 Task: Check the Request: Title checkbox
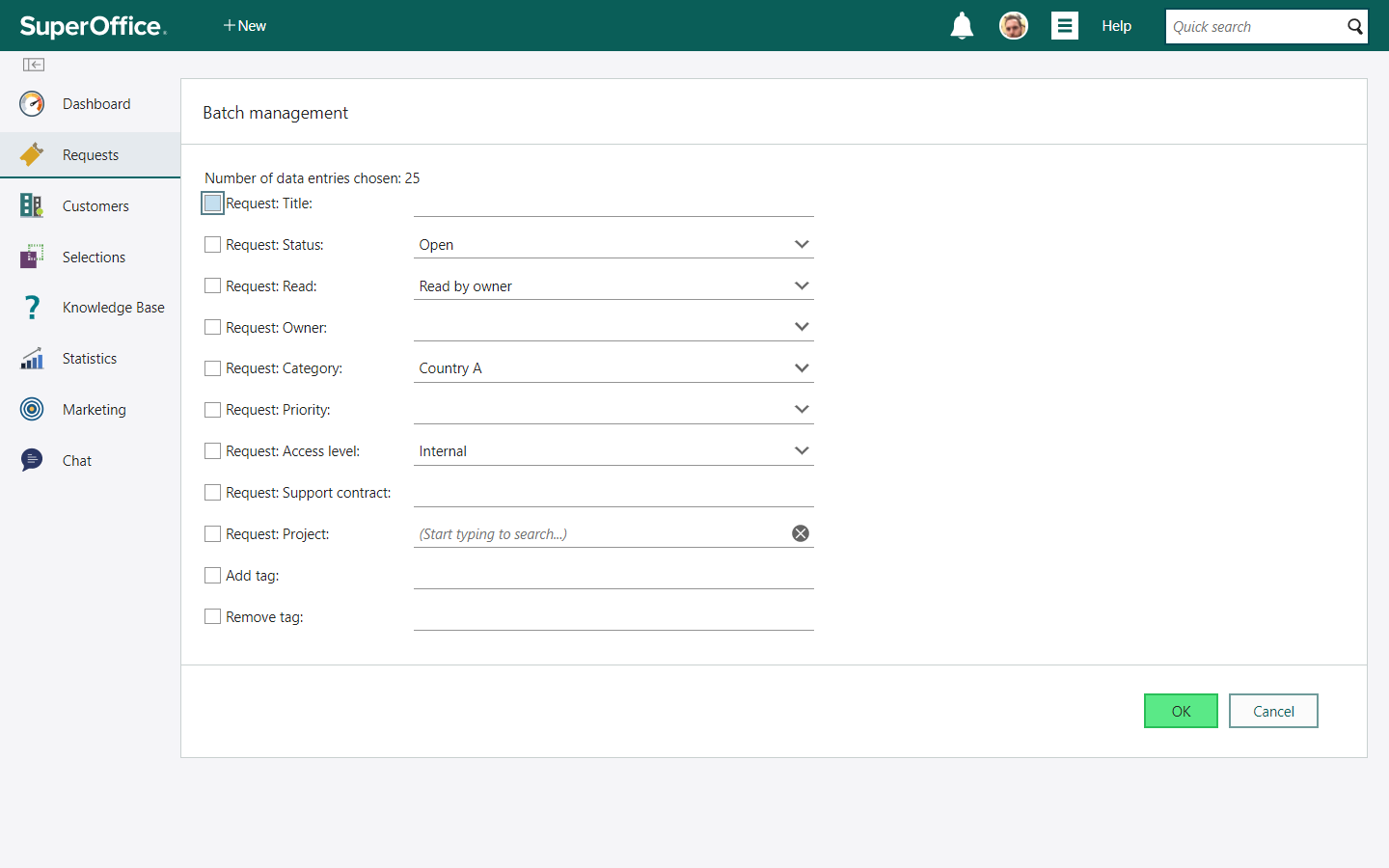point(213,203)
